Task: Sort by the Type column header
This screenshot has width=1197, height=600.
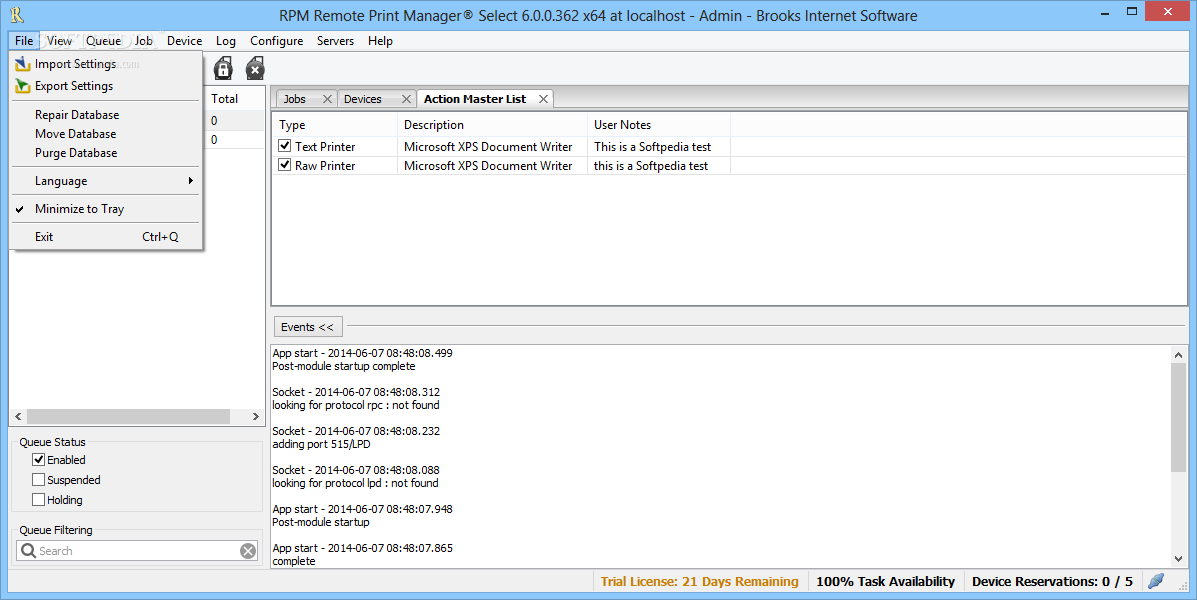Action: 334,124
